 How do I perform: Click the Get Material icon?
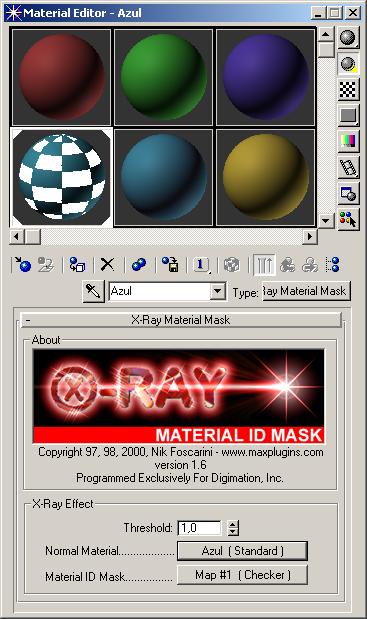coord(22,264)
